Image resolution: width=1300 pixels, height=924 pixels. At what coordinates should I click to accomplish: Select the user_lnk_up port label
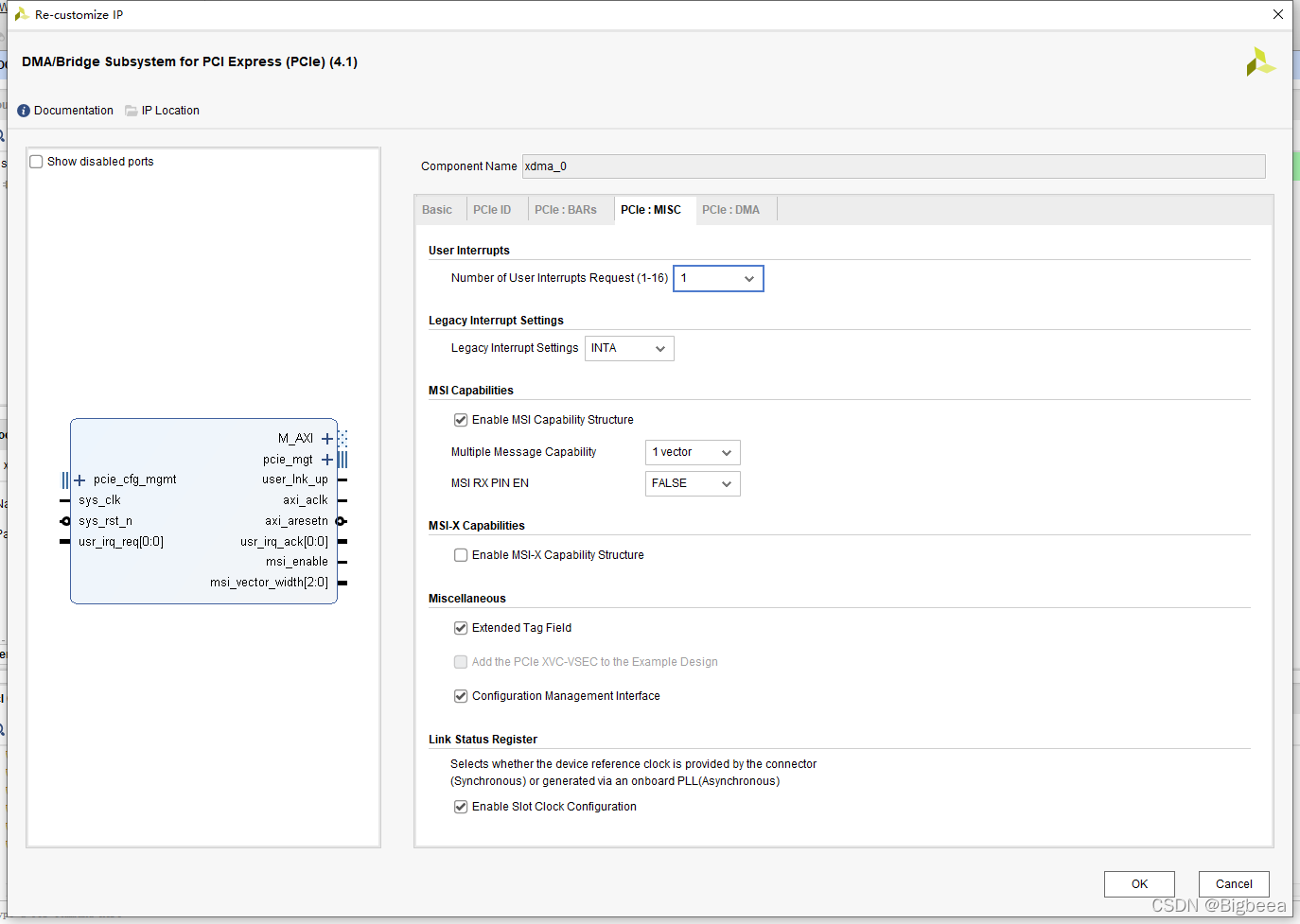tap(295, 479)
